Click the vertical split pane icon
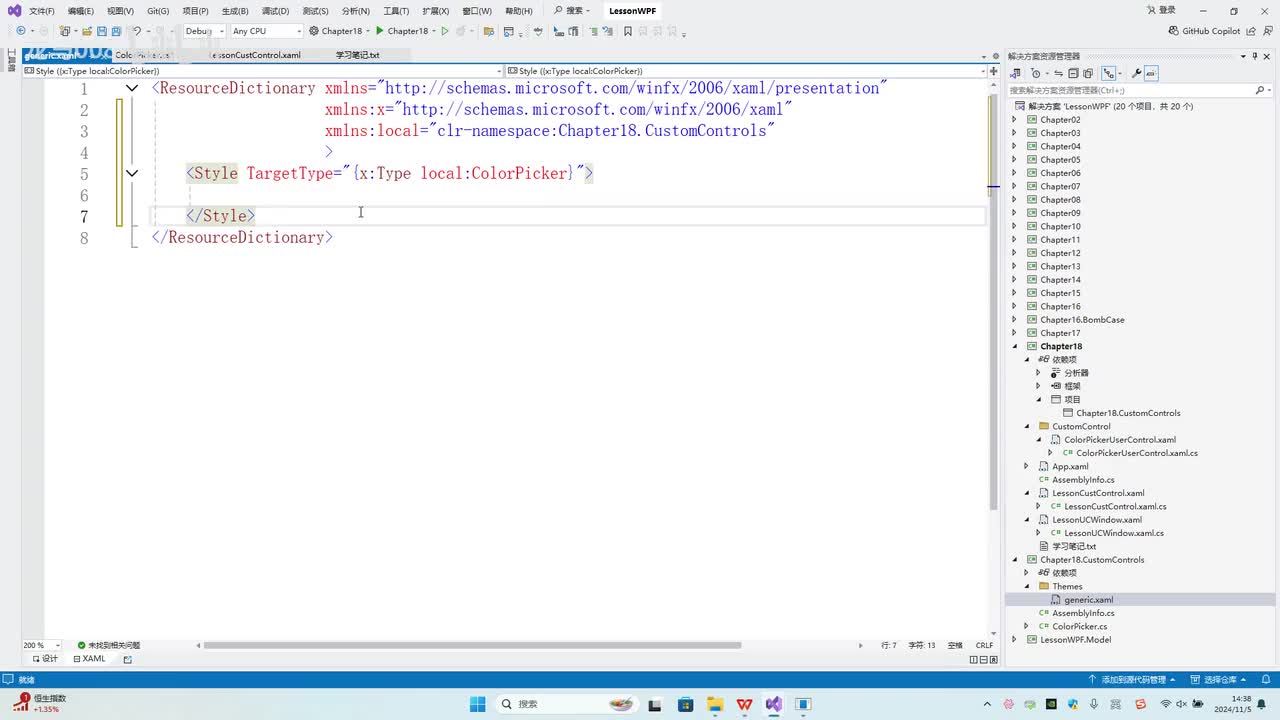Image resolution: width=1280 pixels, height=720 pixels. (975, 659)
